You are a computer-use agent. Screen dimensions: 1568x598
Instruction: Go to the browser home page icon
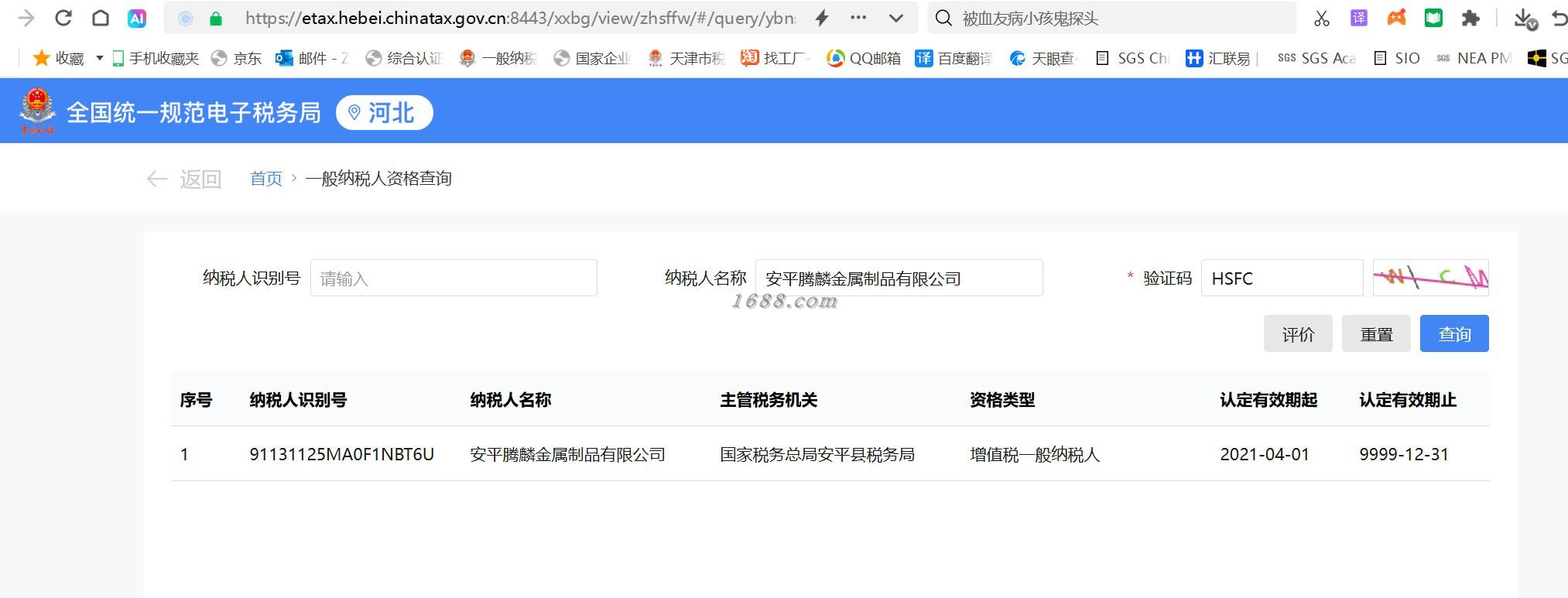tap(100, 18)
